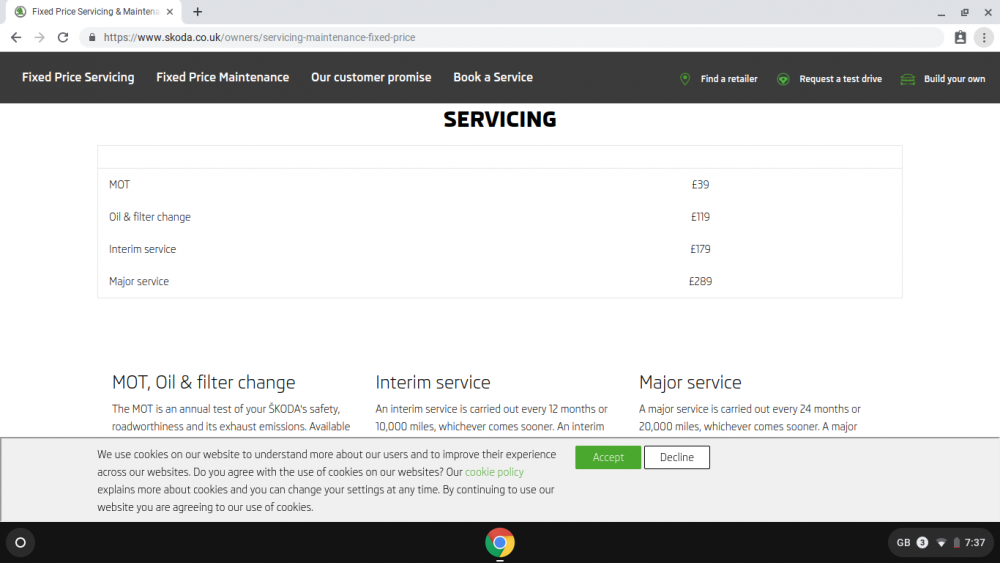This screenshot has width=1000, height=563.
Task: Select Book a Service in navigation
Action: click(x=493, y=77)
